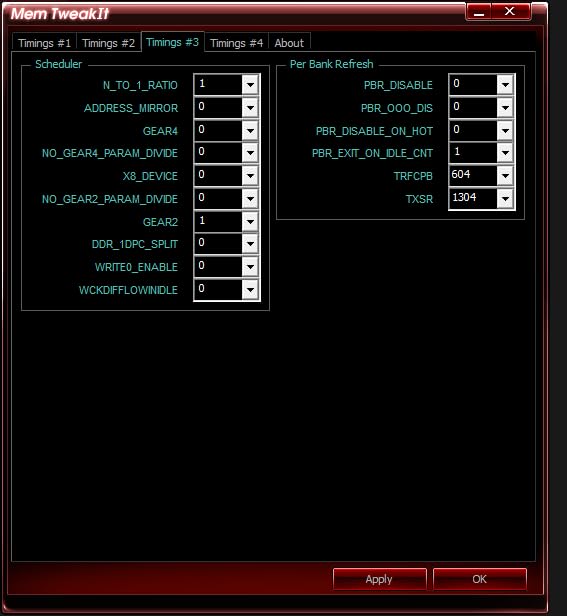This screenshot has height=616, width=567.
Task: Expand the PBR_DISABLE_ON_HOT dropdown arrow
Action: (x=505, y=130)
